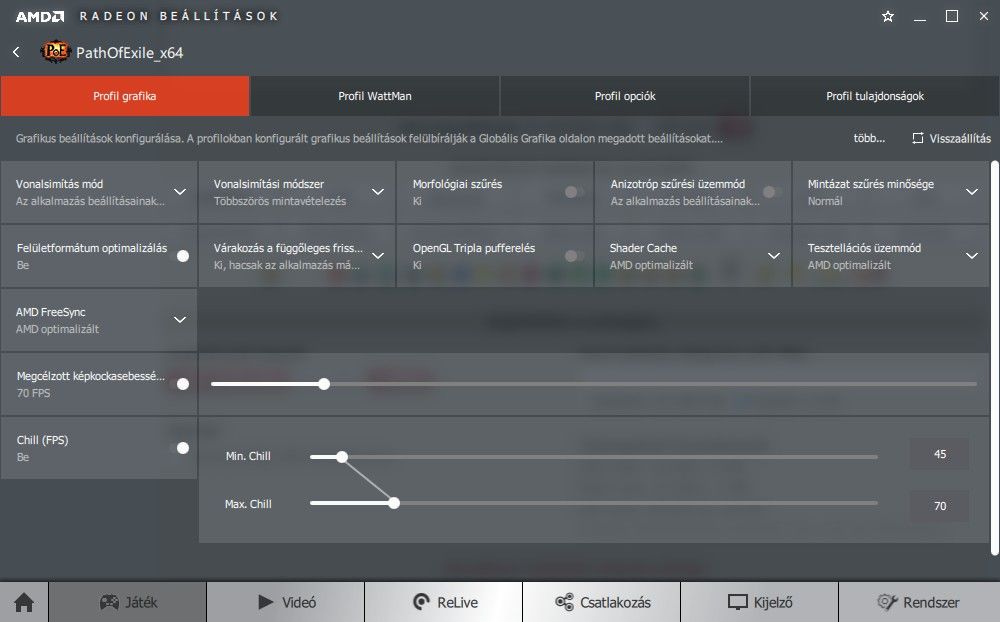
Task: Click the Kijelző monitor icon
Action: (738, 602)
